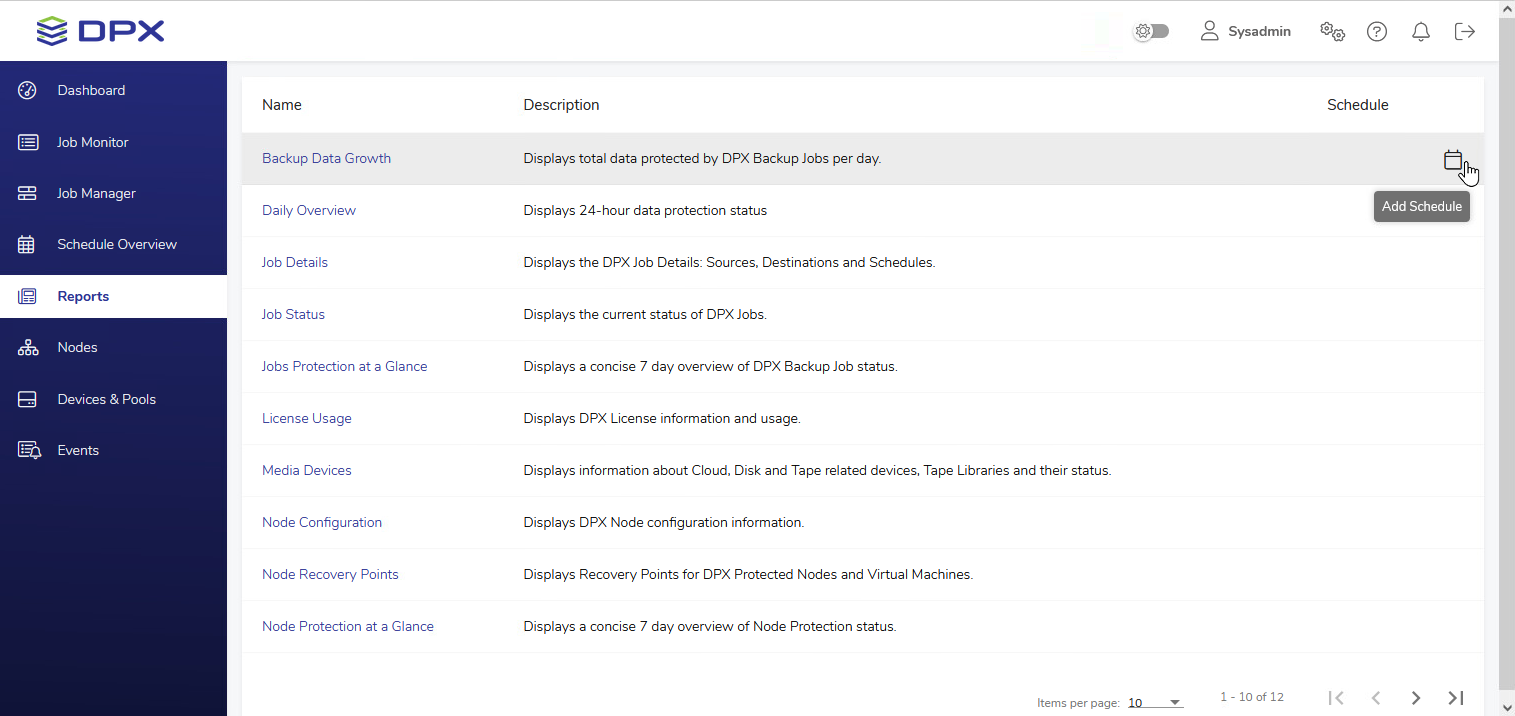The image size is (1515, 716).
Task: Open the advanced settings gears icon
Action: coord(1332,31)
